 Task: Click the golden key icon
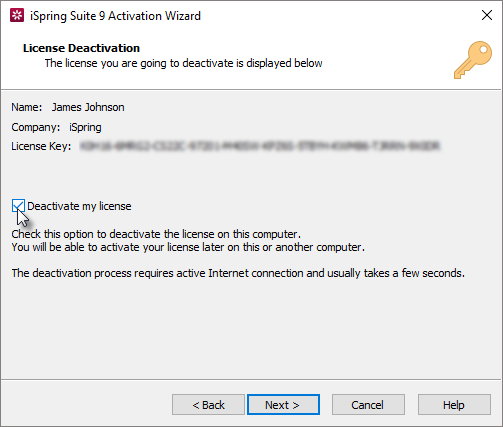coord(473,60)
